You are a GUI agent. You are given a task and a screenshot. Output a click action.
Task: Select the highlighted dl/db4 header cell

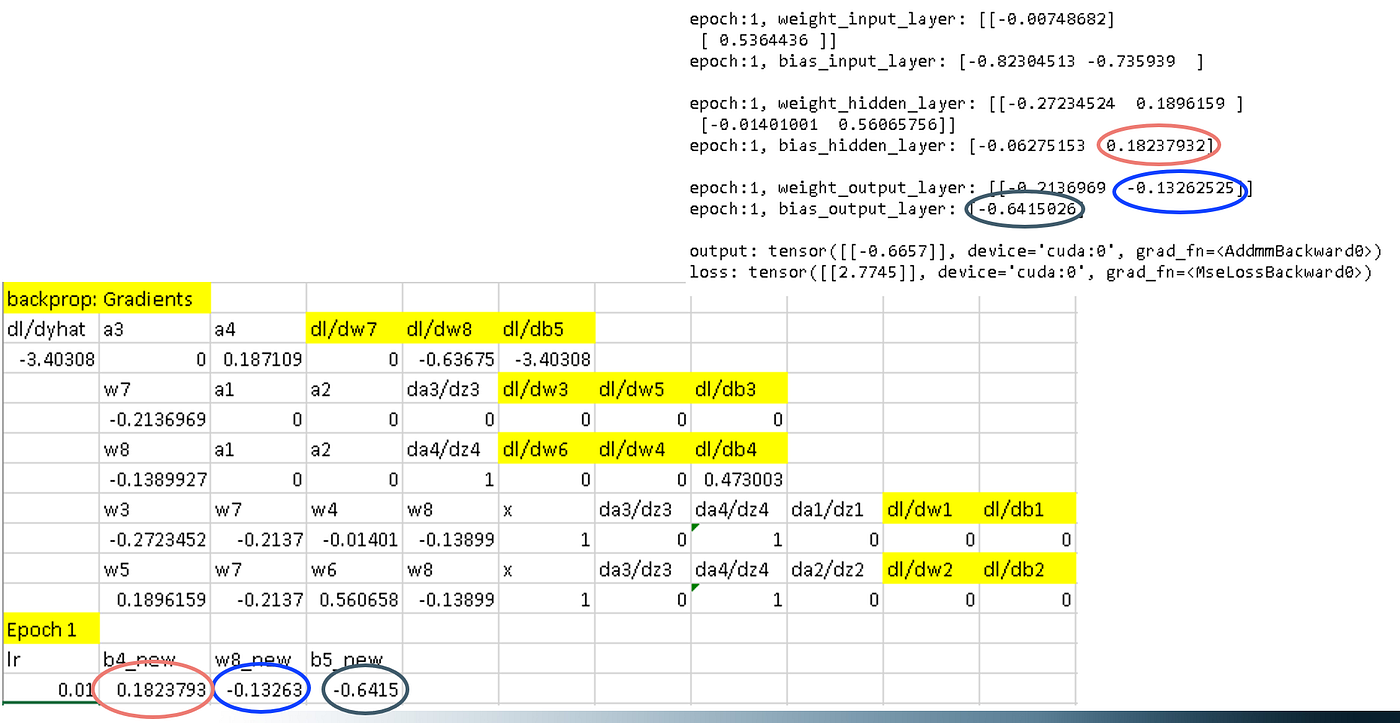coord(723,449)
